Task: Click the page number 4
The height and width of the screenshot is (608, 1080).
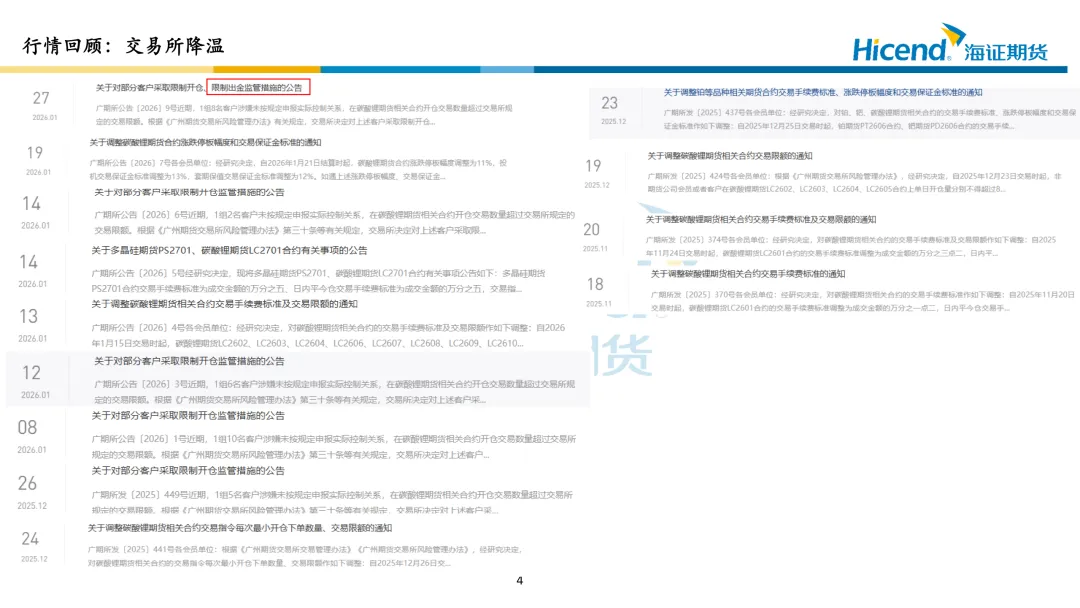Action: 519,581
